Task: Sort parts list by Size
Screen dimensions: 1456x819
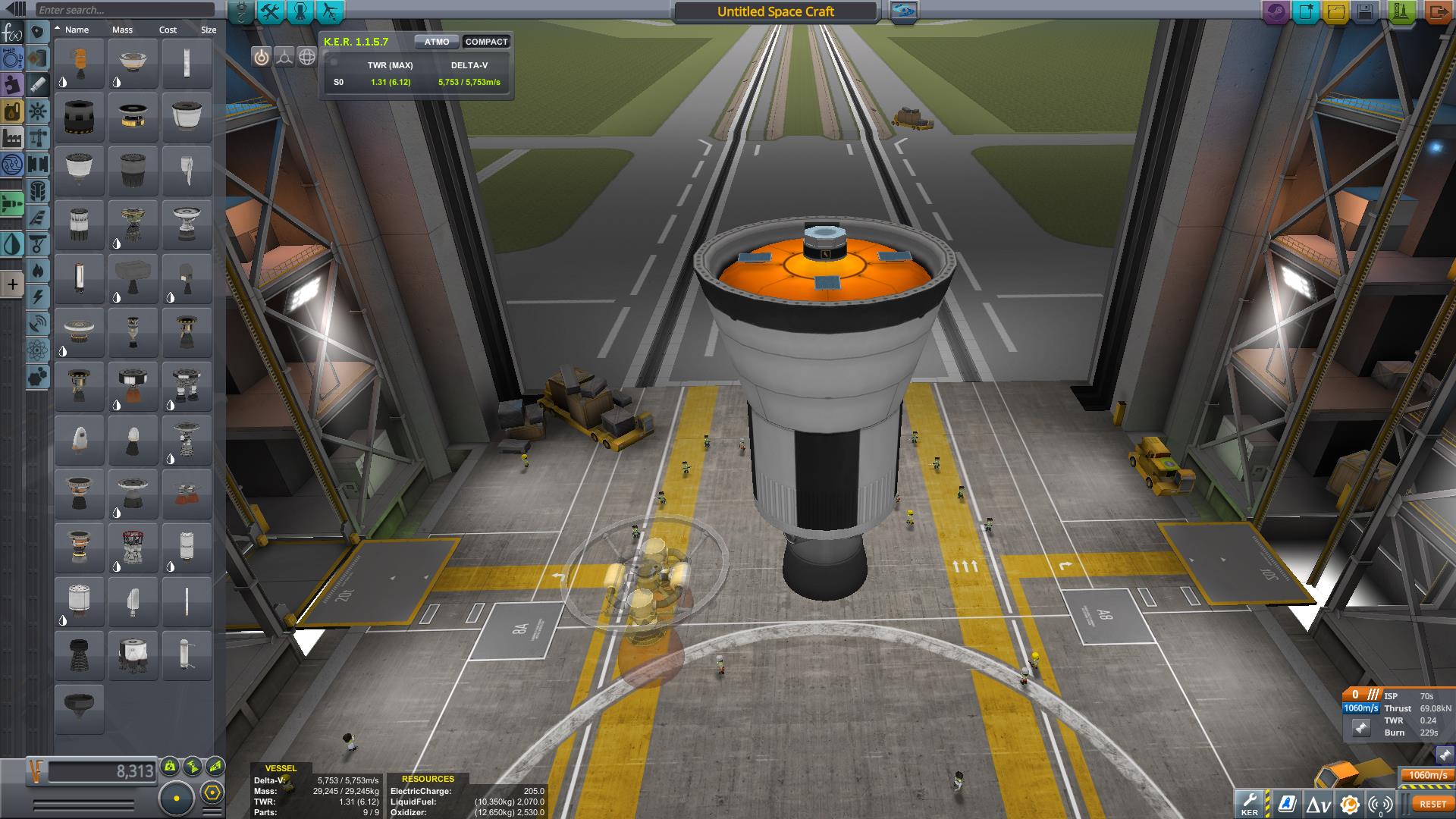Action: point(209,30)
